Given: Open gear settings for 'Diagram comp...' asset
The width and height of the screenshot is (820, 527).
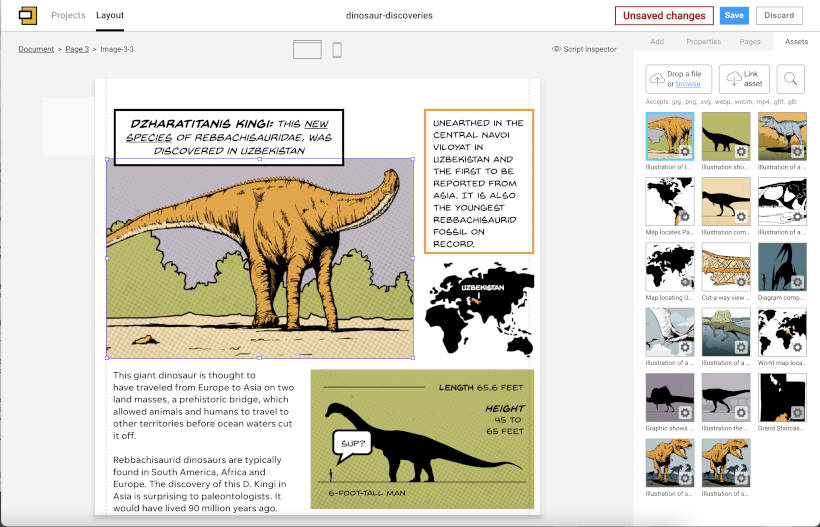Looking at the screenshot, I should click(x=796, y=282).
